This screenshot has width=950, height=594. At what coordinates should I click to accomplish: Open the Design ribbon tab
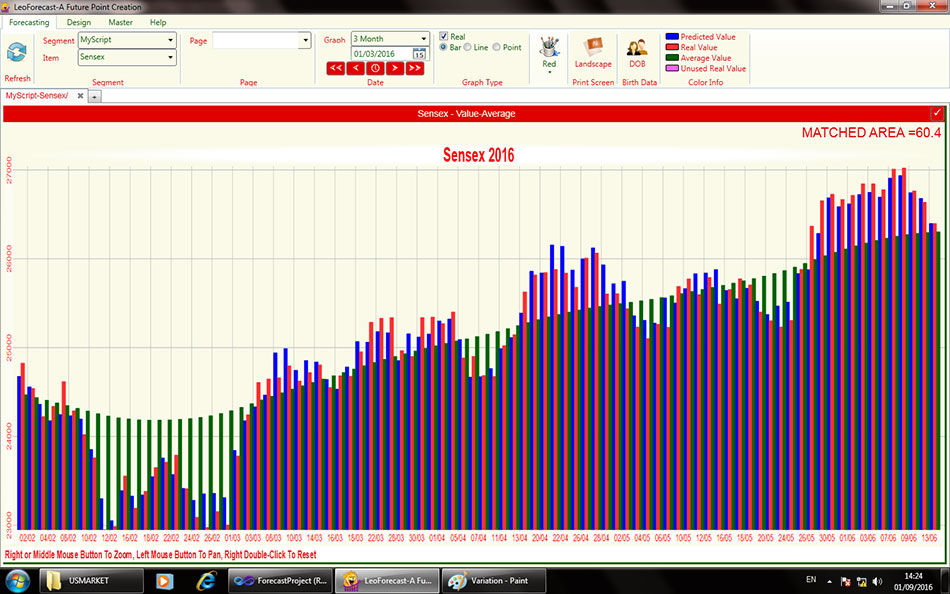[x=79, y=22]
